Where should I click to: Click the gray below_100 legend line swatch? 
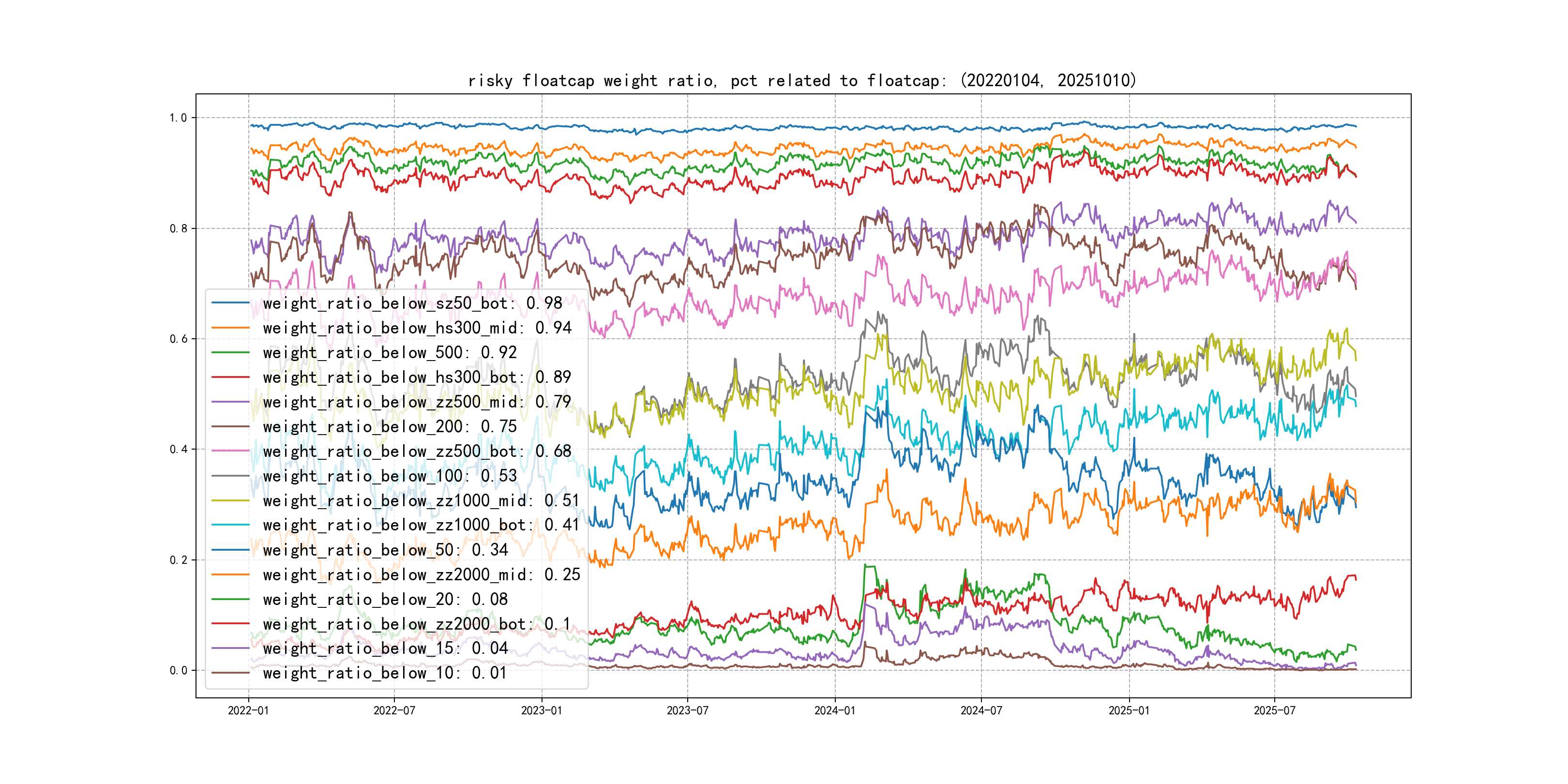tap(230, 476)
